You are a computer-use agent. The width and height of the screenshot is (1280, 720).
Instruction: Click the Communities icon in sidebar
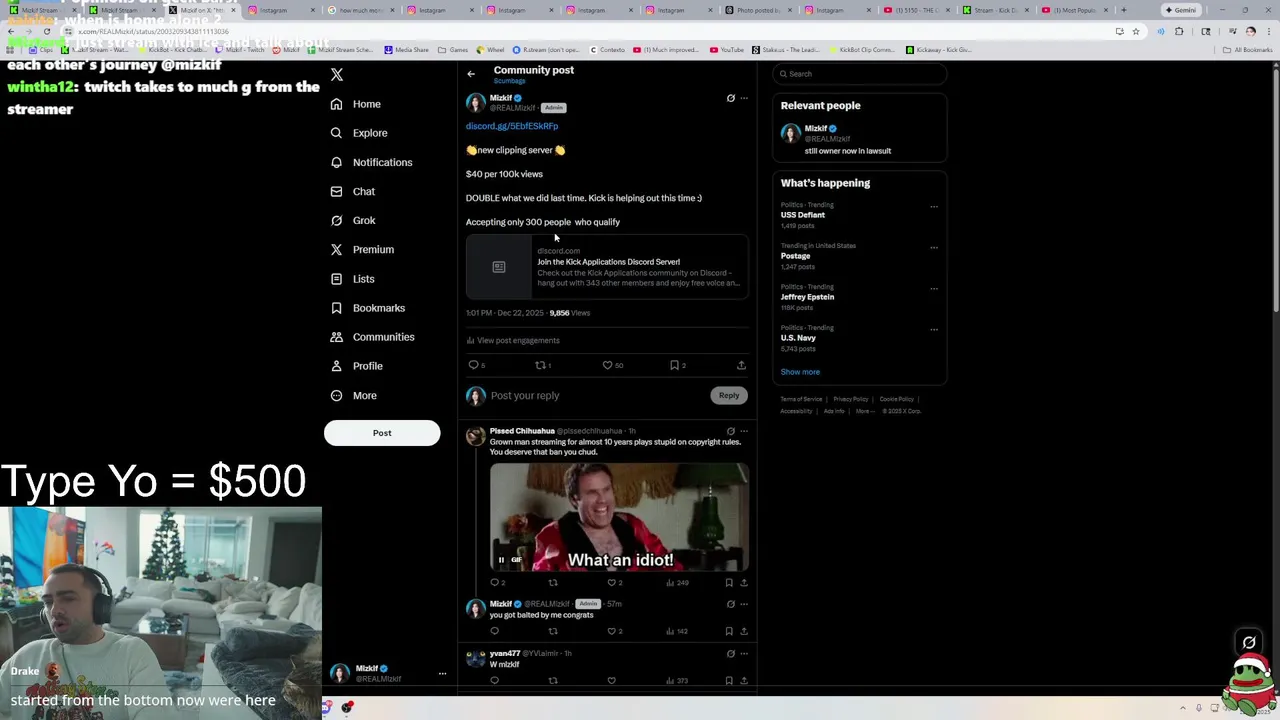tap(336, 337)
